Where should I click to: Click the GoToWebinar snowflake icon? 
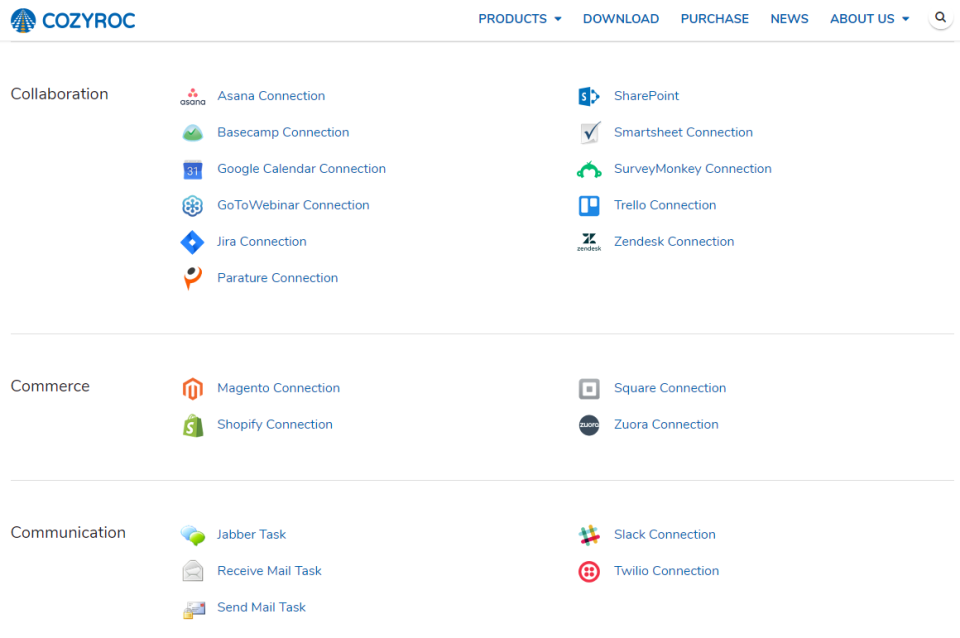[x=192, y=205]
